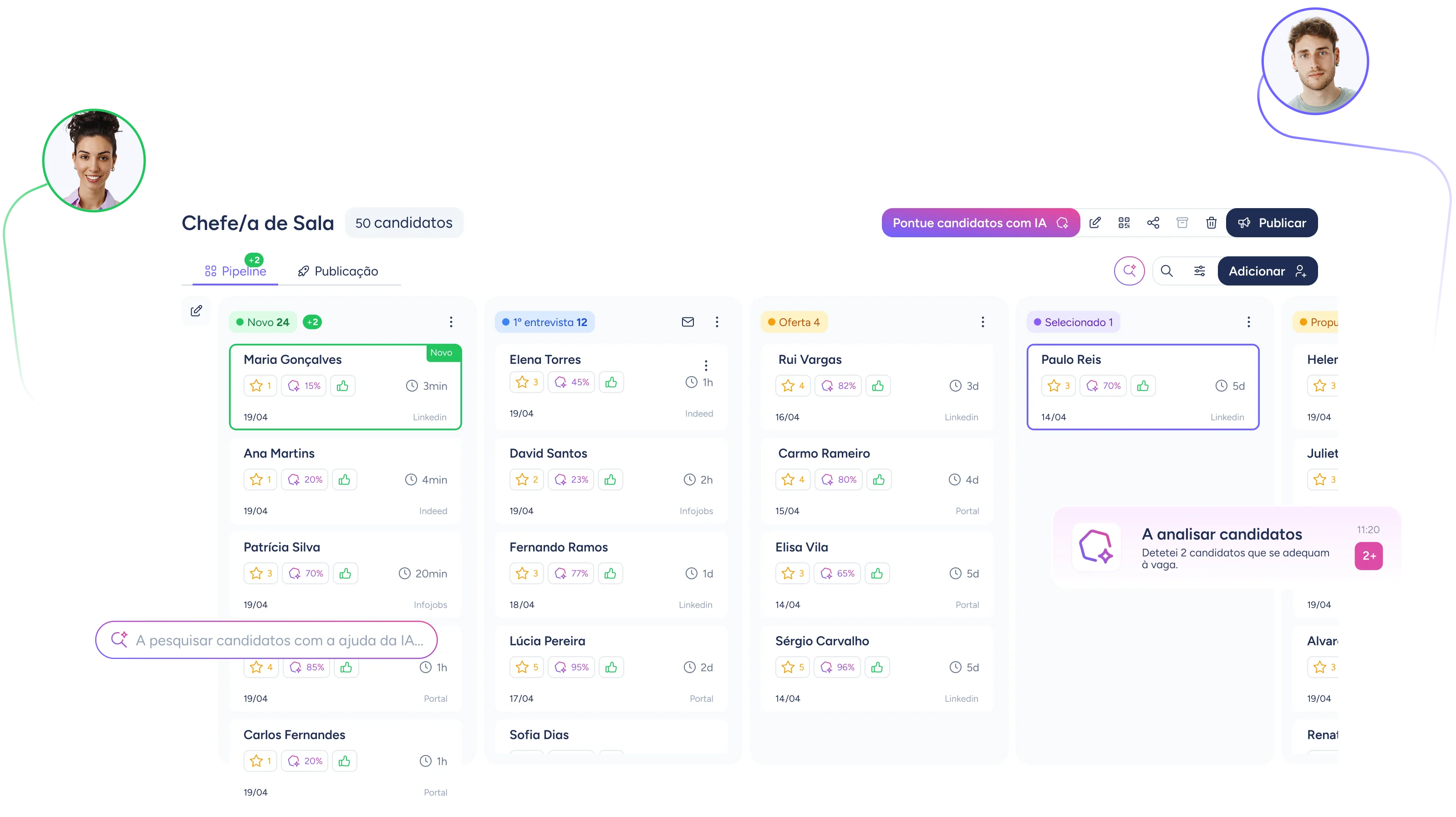Toggle thumbs up on Maria Gonçalves card
This screenshot has height=817, width=1456.
(342, 386)
